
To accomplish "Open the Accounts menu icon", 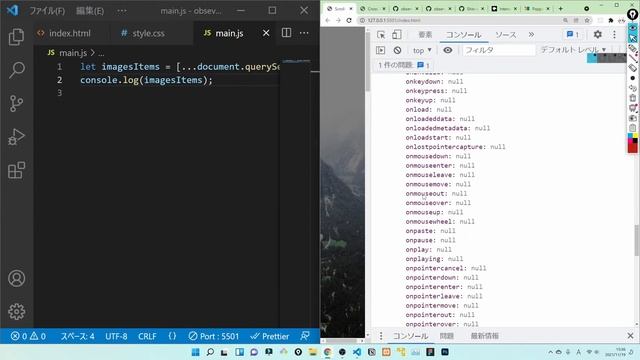I will coord(16,278).
